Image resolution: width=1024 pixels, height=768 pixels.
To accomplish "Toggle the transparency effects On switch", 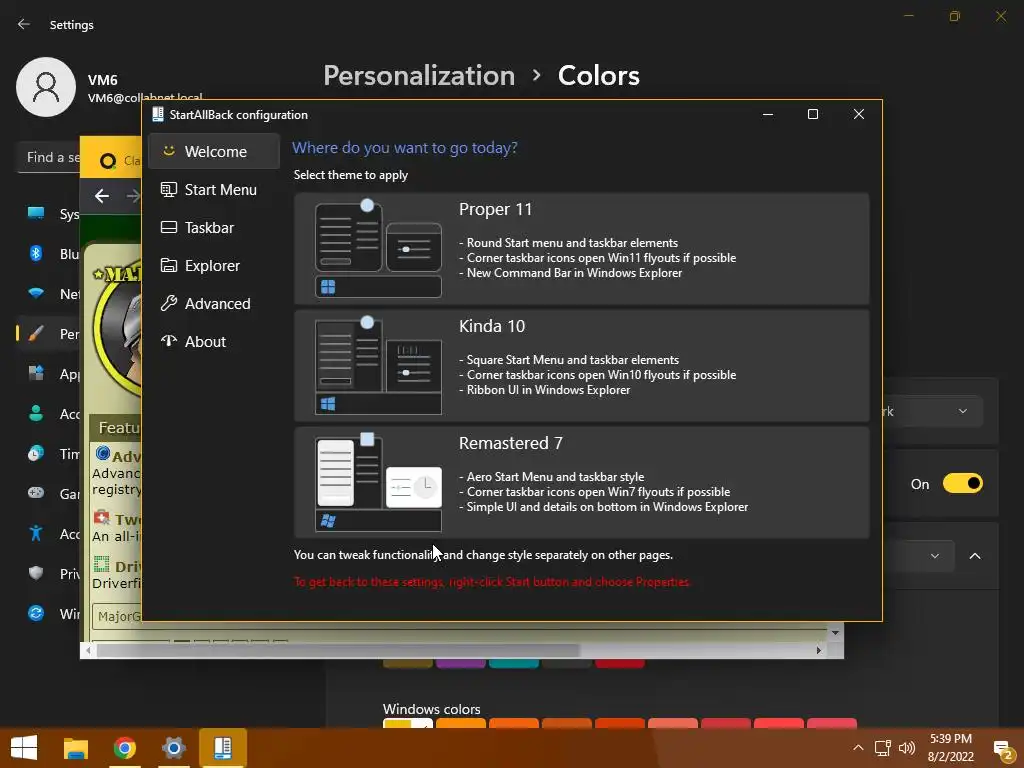I will pos(963,483).
